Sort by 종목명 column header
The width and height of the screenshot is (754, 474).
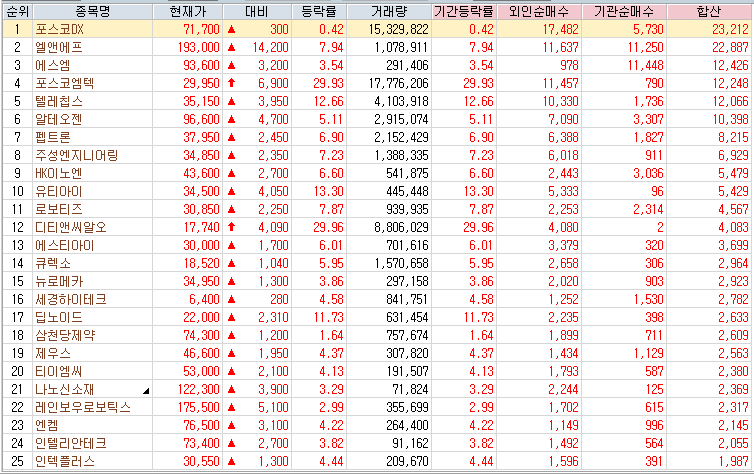[x=93, y=11]
